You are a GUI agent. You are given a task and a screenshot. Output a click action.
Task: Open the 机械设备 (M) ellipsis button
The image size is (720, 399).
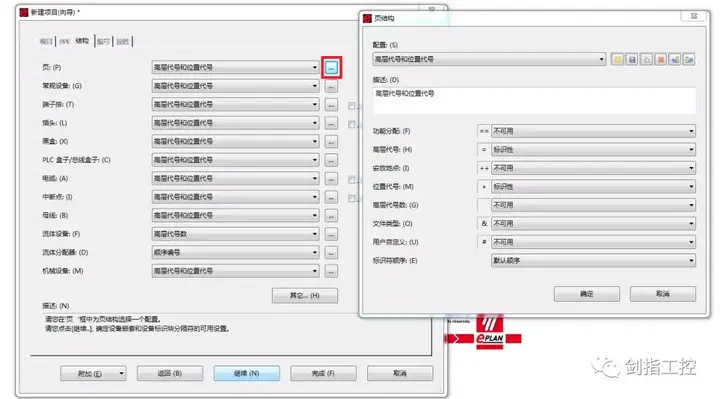coord(331,271)
